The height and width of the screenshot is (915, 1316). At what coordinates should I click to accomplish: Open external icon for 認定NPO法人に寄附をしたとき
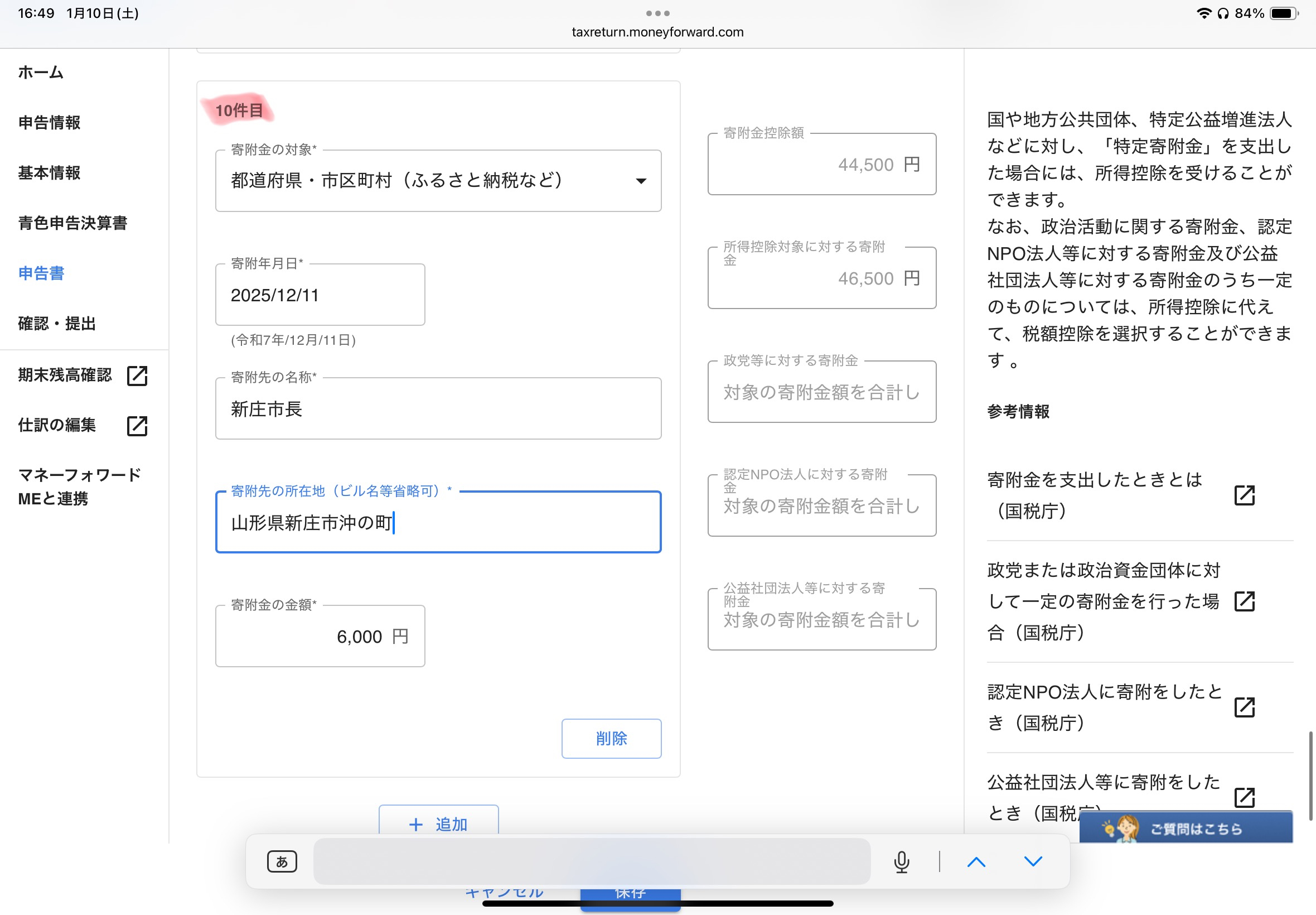click(x=1245, y=707)
